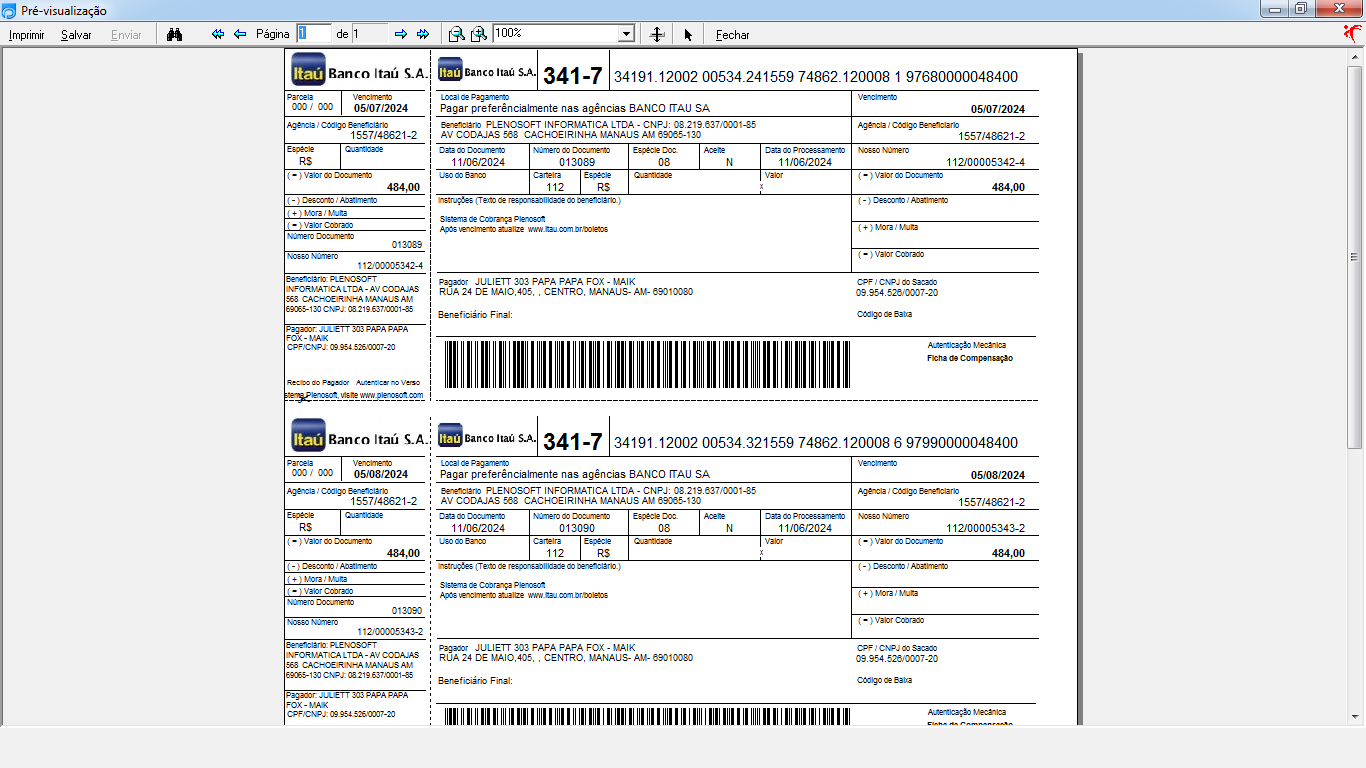Click the 'visite www.plenosoft.com' footer text
The image size is (1366, 768).
[381, 395]
